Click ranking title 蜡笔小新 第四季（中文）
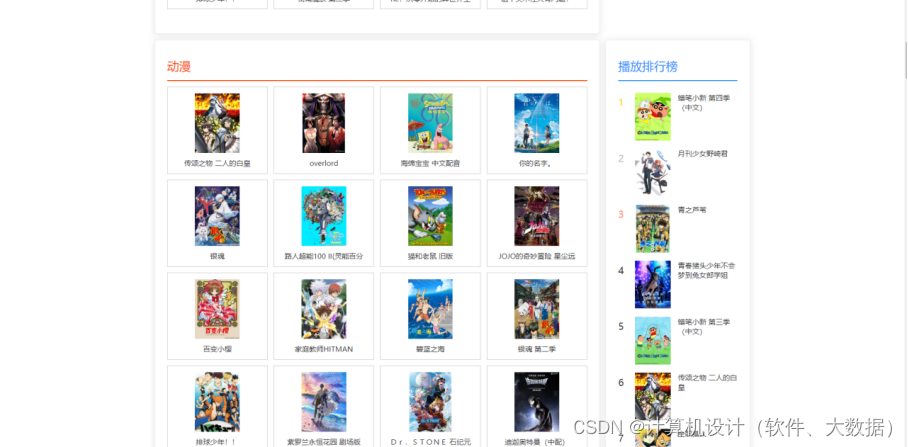This screenshot has width=908, height=447. point(704,102)
